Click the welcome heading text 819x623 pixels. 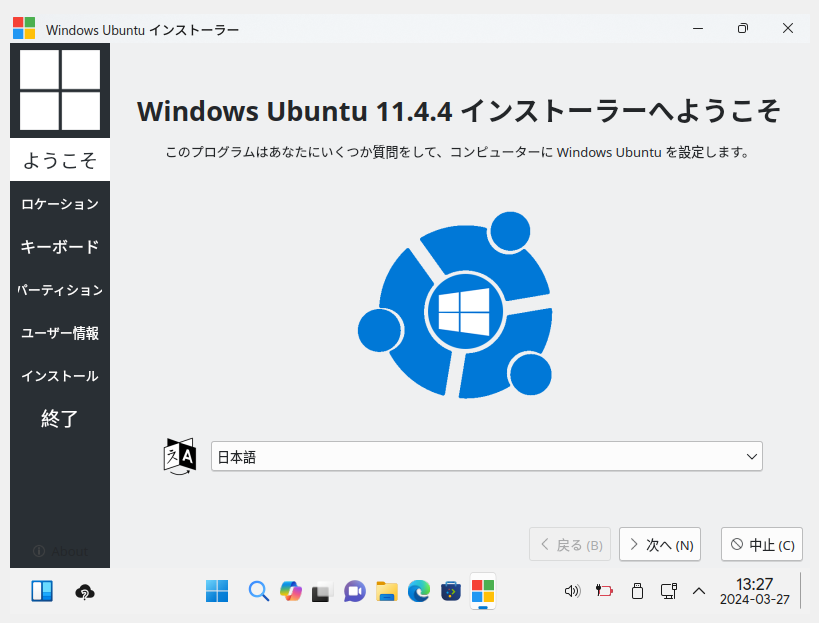point(459,111)
